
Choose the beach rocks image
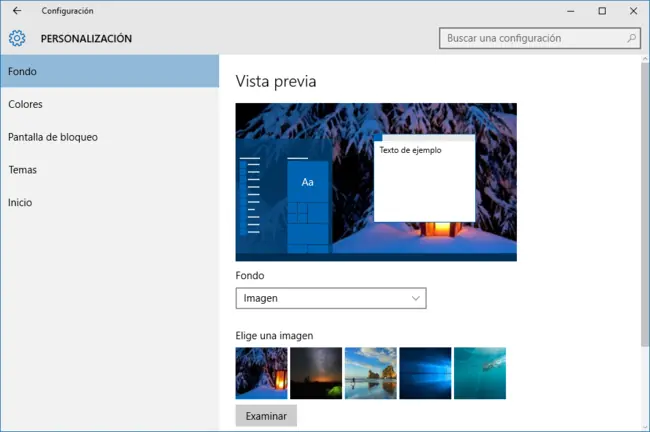(x=371, y=373)
